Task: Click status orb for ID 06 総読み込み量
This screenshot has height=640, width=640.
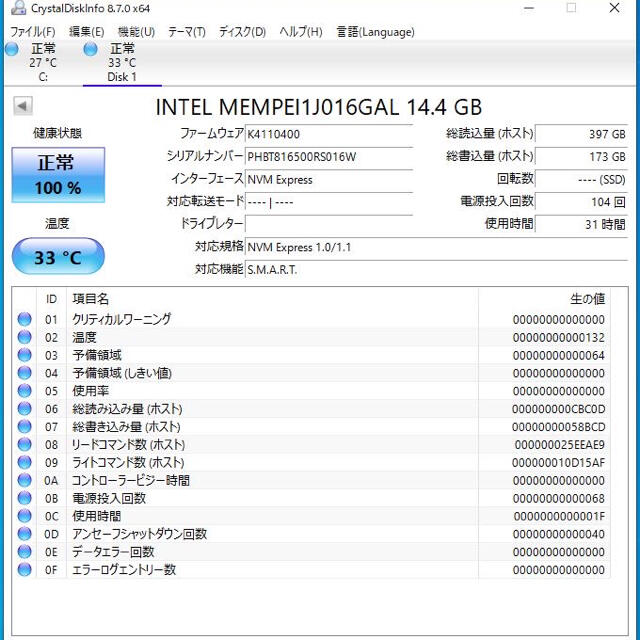Action: click(24, 409)
